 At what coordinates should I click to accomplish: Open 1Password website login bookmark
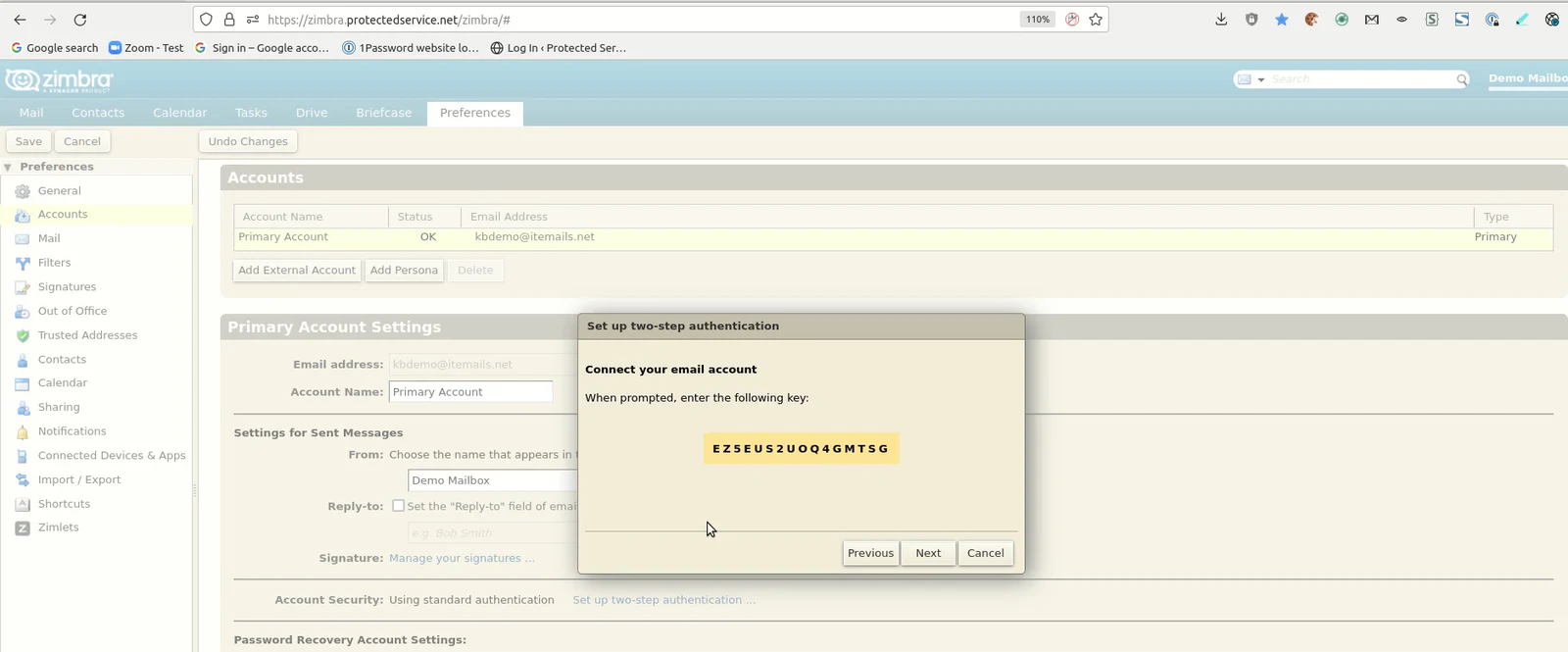[x=411, y=48]
